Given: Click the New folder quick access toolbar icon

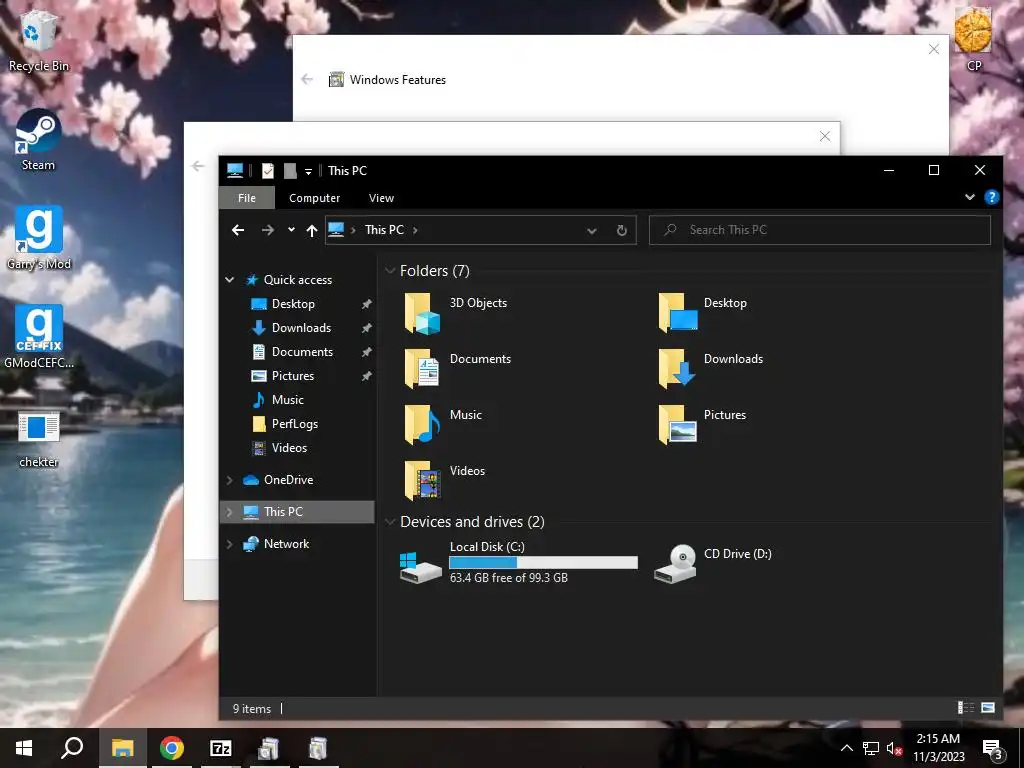Looking at the screenshot, I should [x=290, y=170].
